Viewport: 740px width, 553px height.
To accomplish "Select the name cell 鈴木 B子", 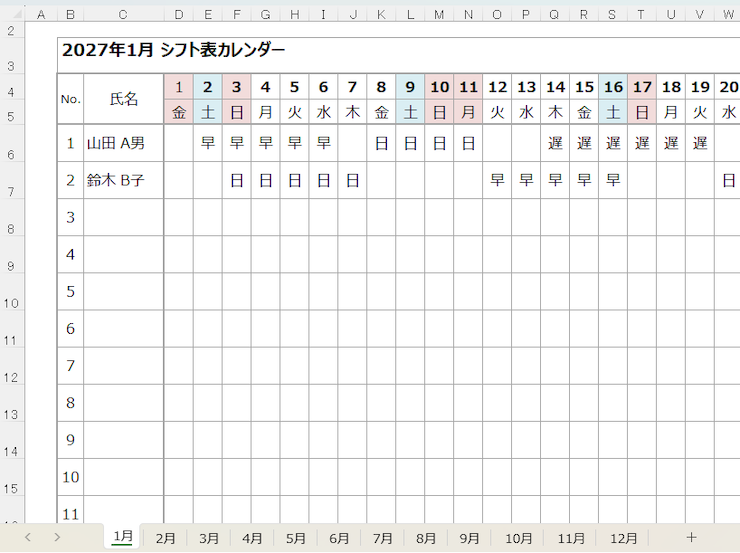I will tap(124, 180).
